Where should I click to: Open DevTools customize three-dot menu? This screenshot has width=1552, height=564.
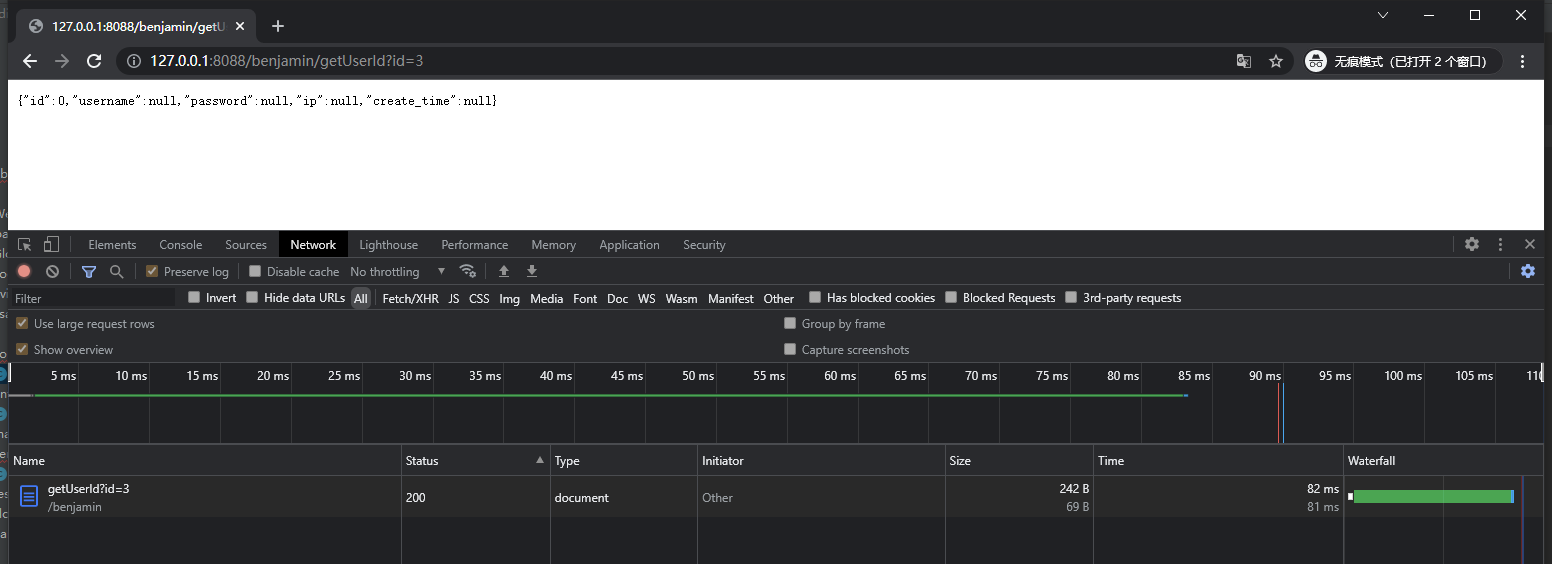click(1500, 244)
